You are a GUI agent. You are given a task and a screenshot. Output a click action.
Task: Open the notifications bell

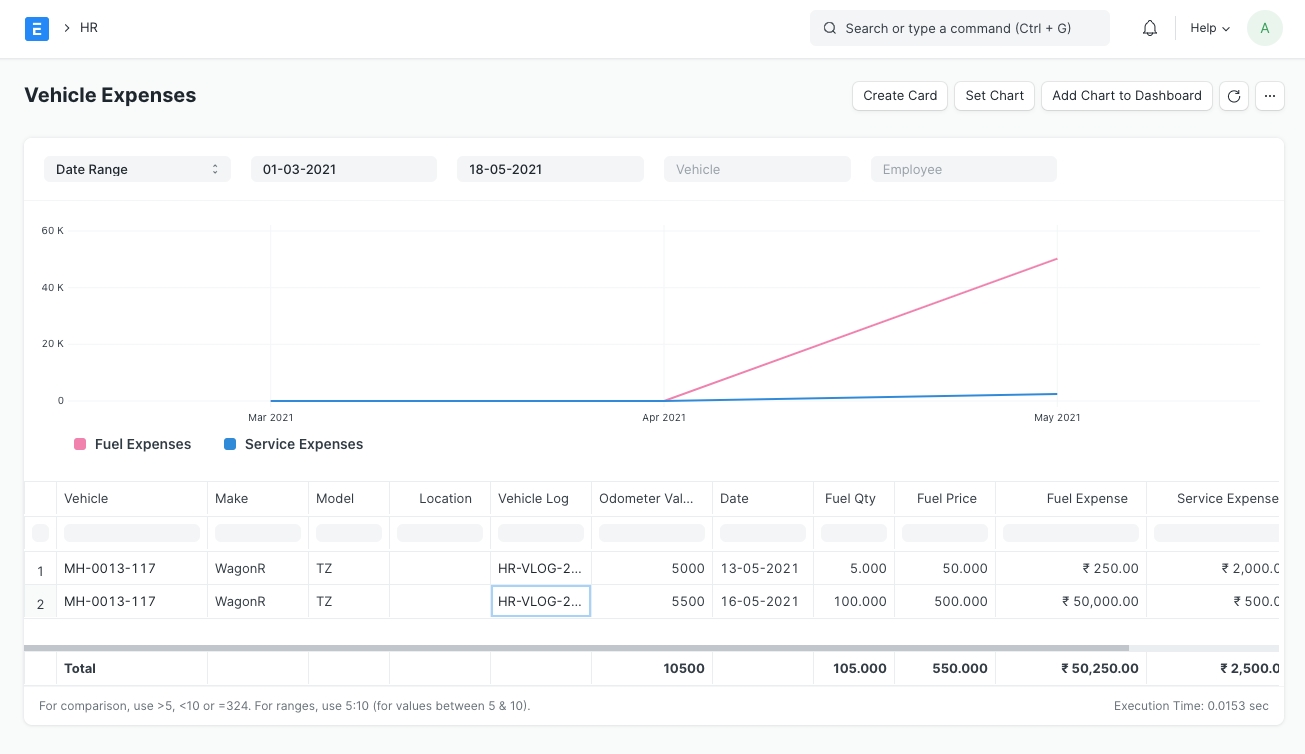pyautogui.click(x=1150, y=28)
